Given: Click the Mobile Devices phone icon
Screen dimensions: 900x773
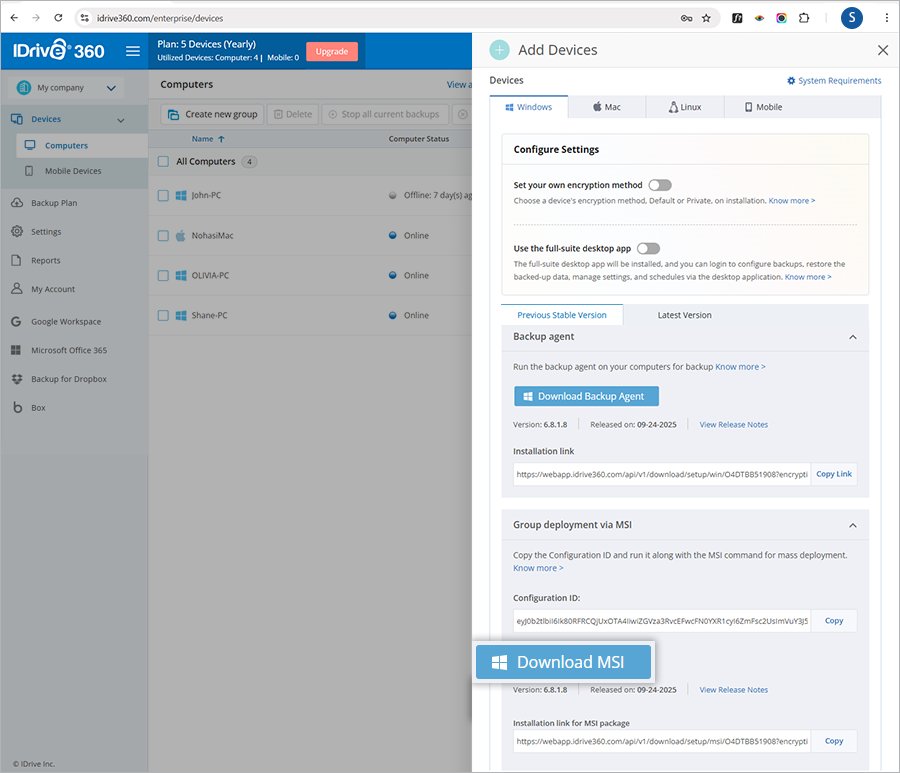Looking at the screenshot, I should point(29,170).
